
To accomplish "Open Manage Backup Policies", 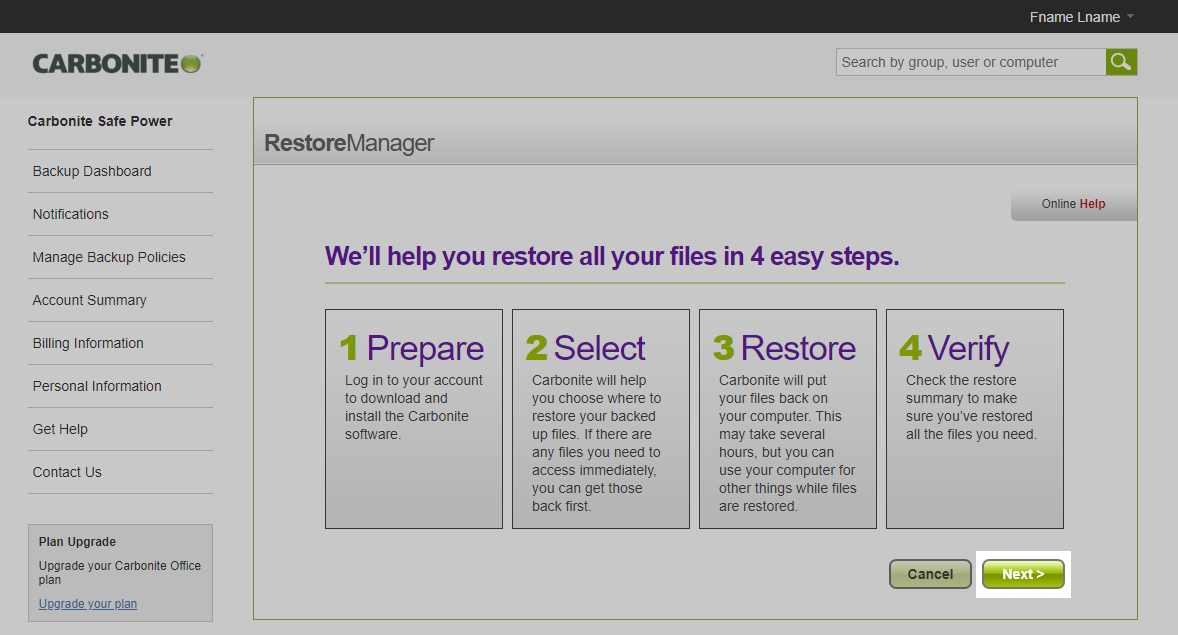I will [109, 257].
